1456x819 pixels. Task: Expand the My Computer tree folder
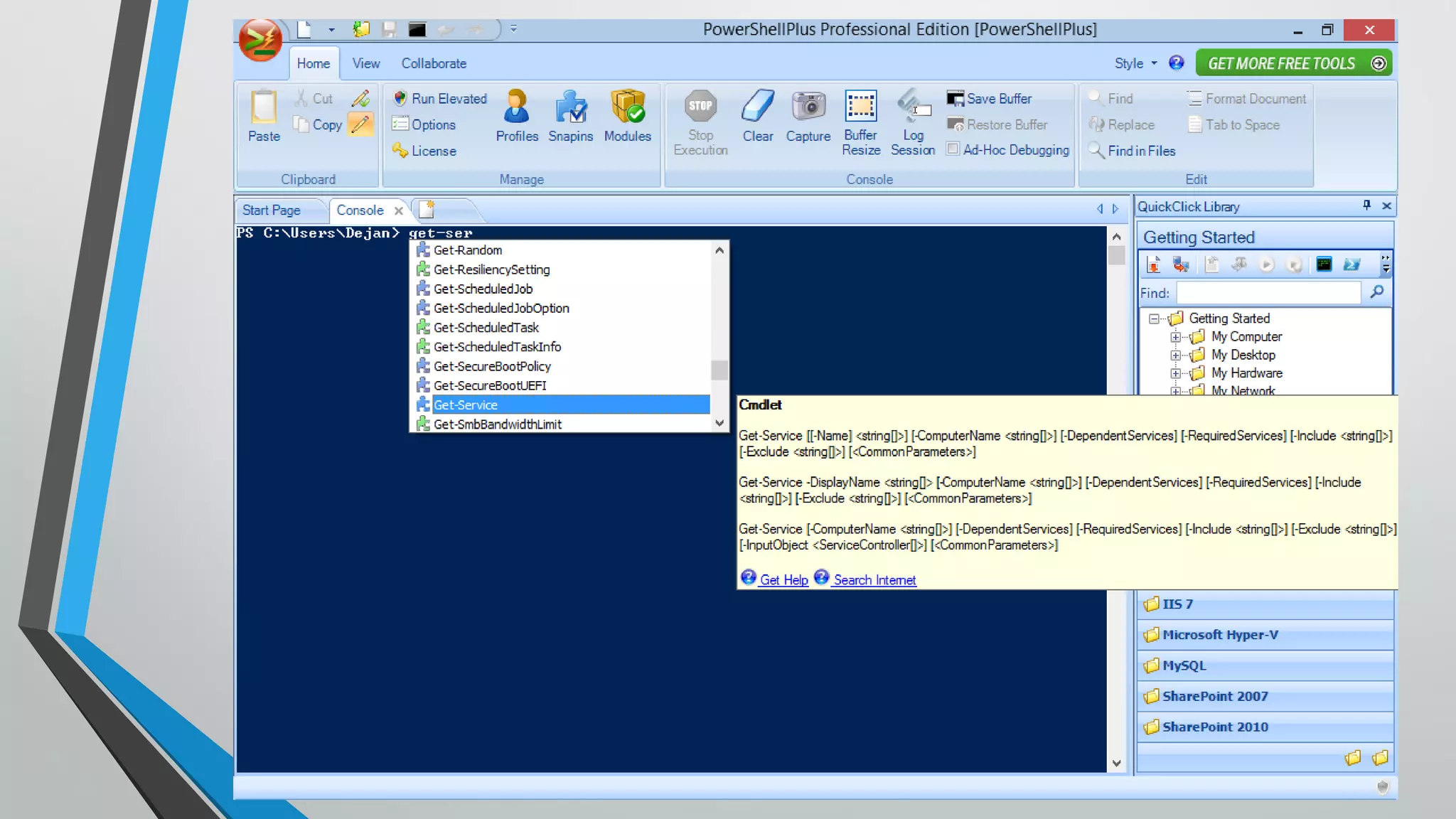(1175, 337)
